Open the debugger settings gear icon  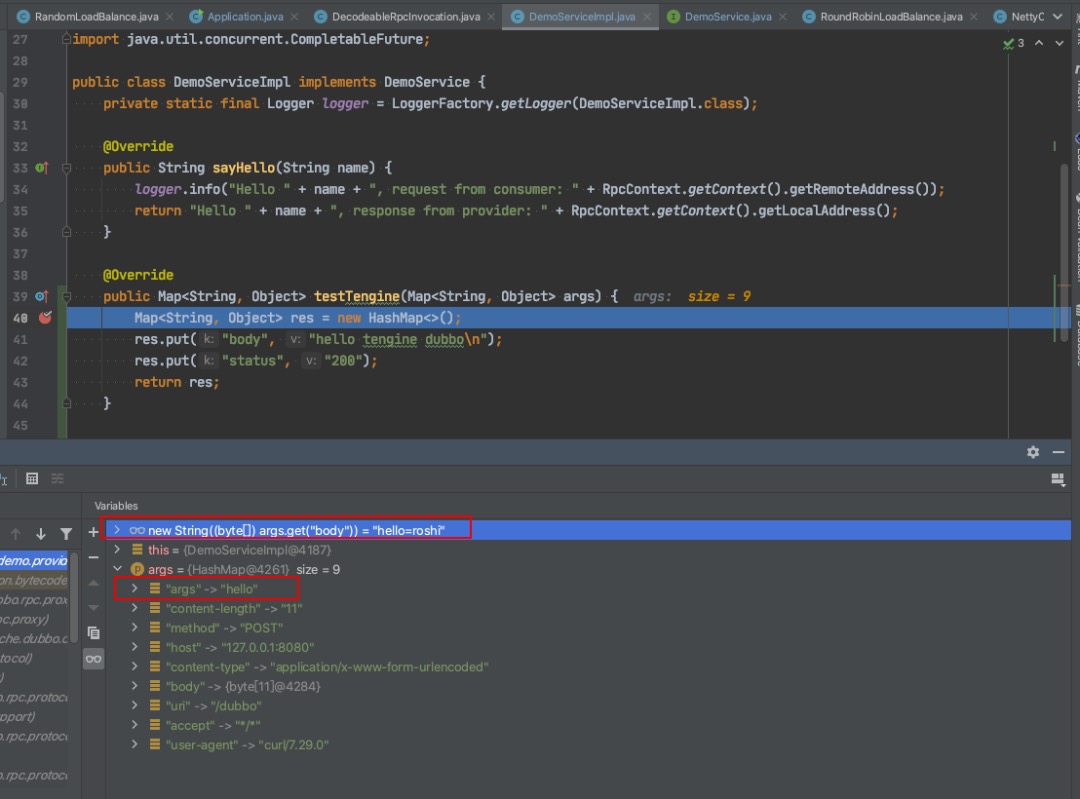click(1032, 452)
